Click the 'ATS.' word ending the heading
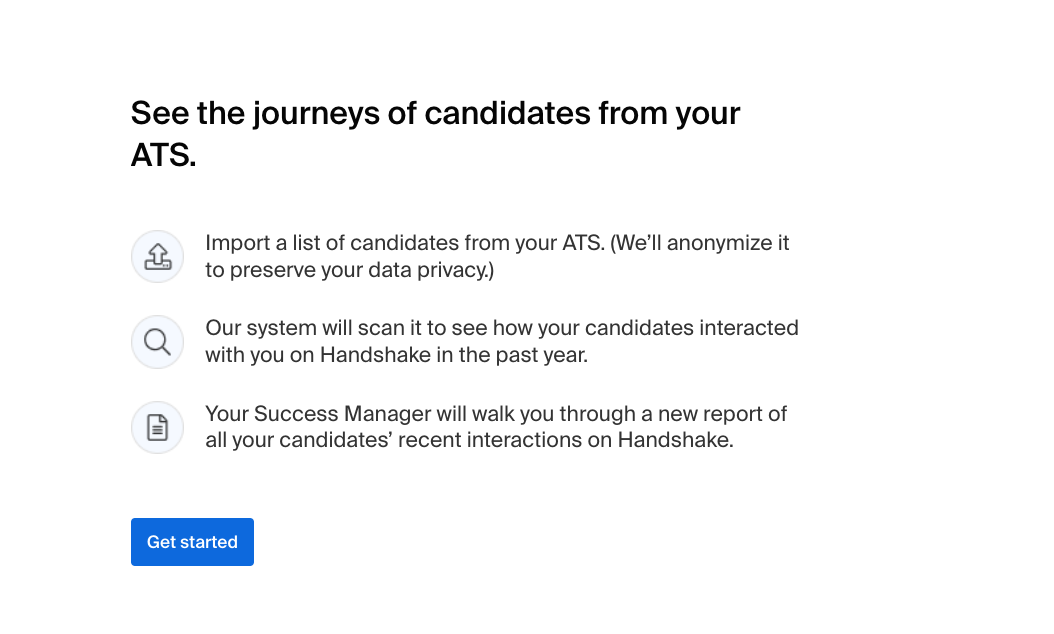The image size is (1054, 634). (163, 155)
